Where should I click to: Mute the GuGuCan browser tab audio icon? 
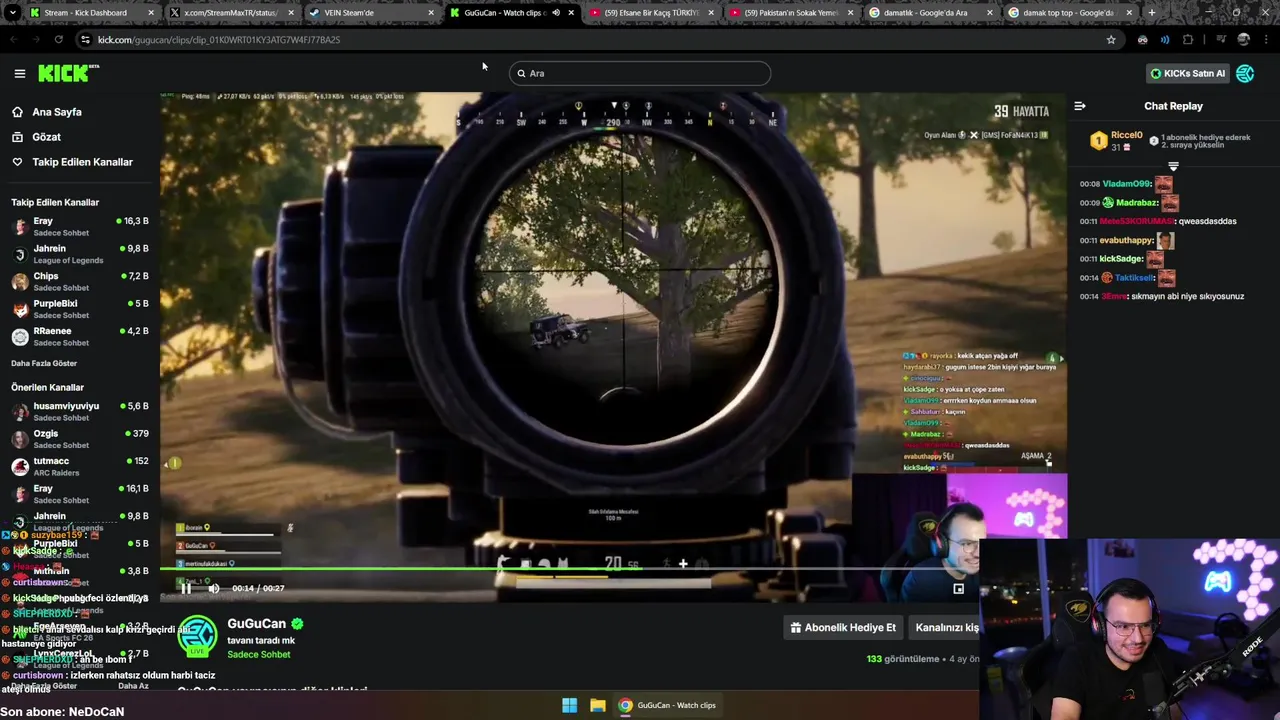click(556, 13)
